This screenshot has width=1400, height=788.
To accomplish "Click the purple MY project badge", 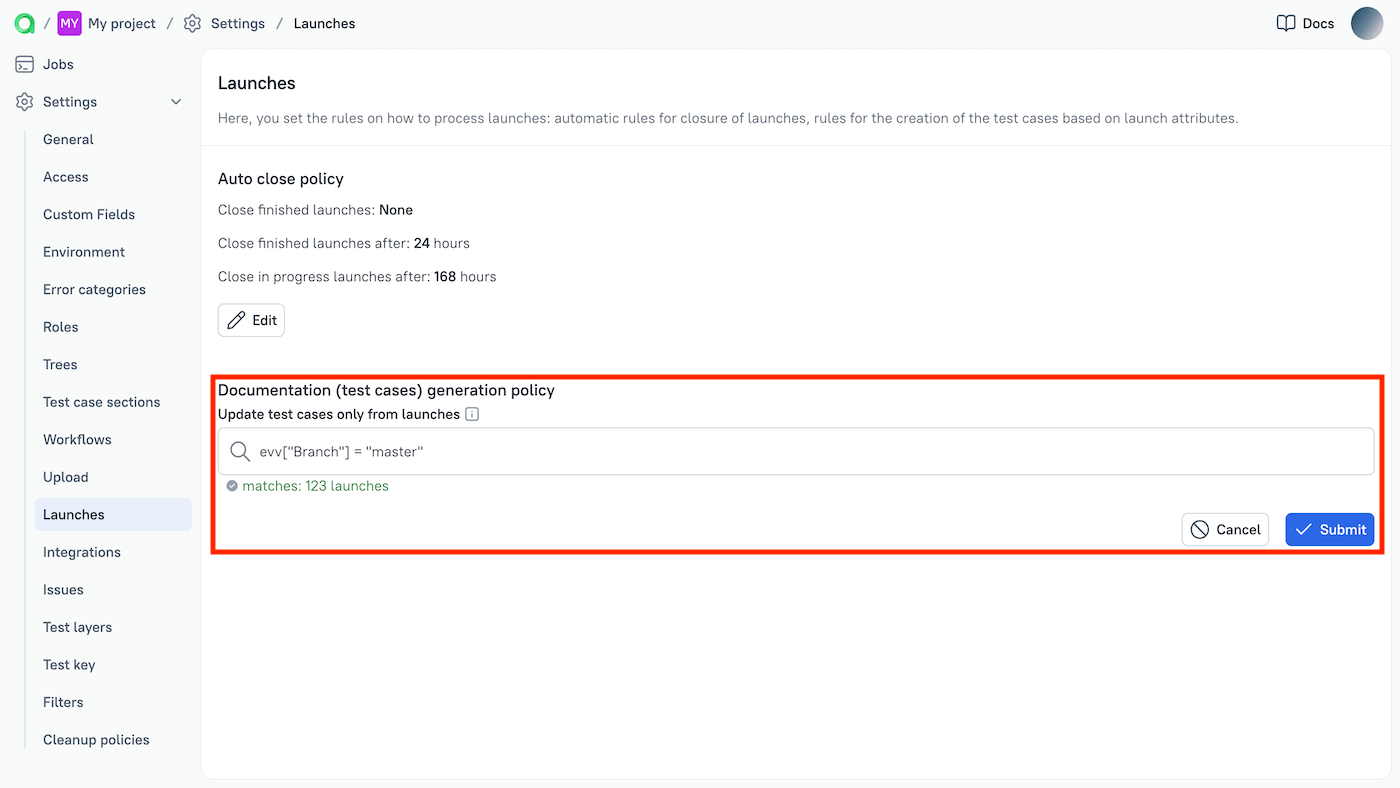I will coord(68,22).
